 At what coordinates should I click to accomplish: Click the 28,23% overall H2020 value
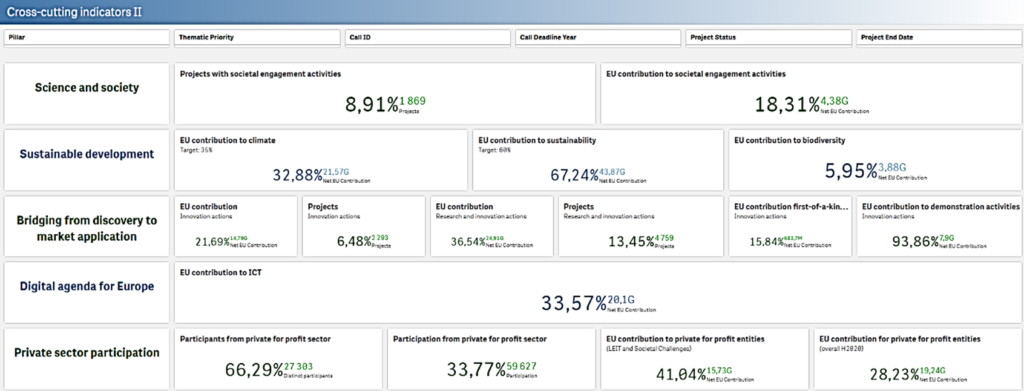[895, 375]
